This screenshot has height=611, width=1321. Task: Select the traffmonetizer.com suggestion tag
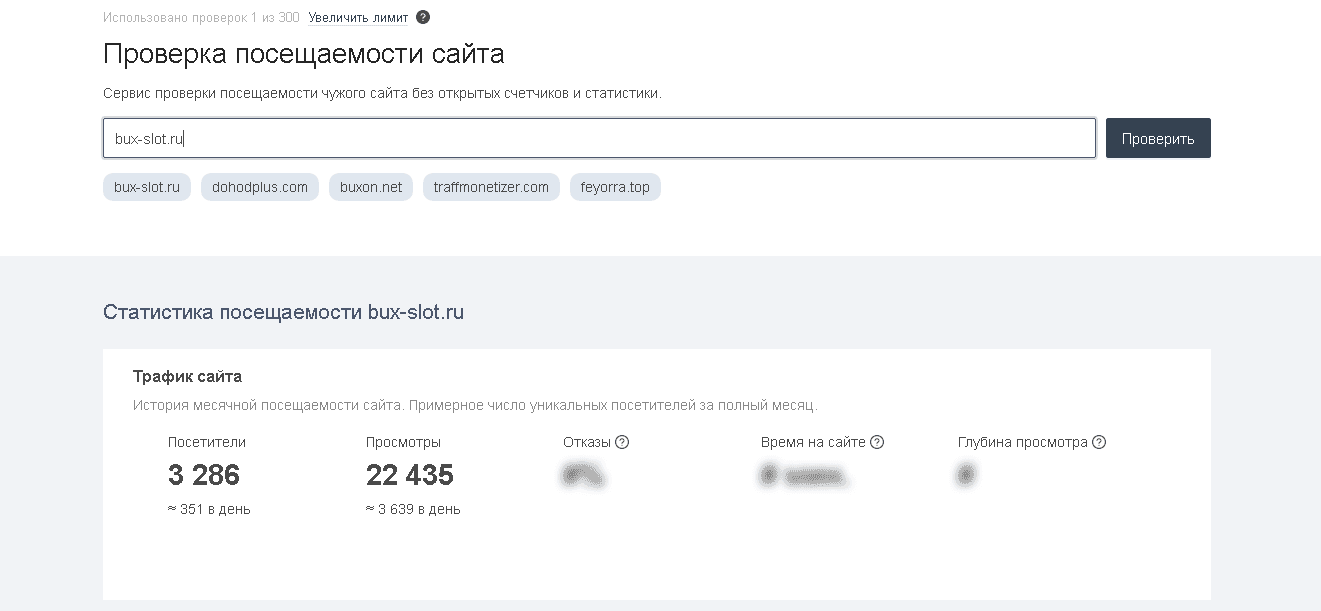(491, 187)
